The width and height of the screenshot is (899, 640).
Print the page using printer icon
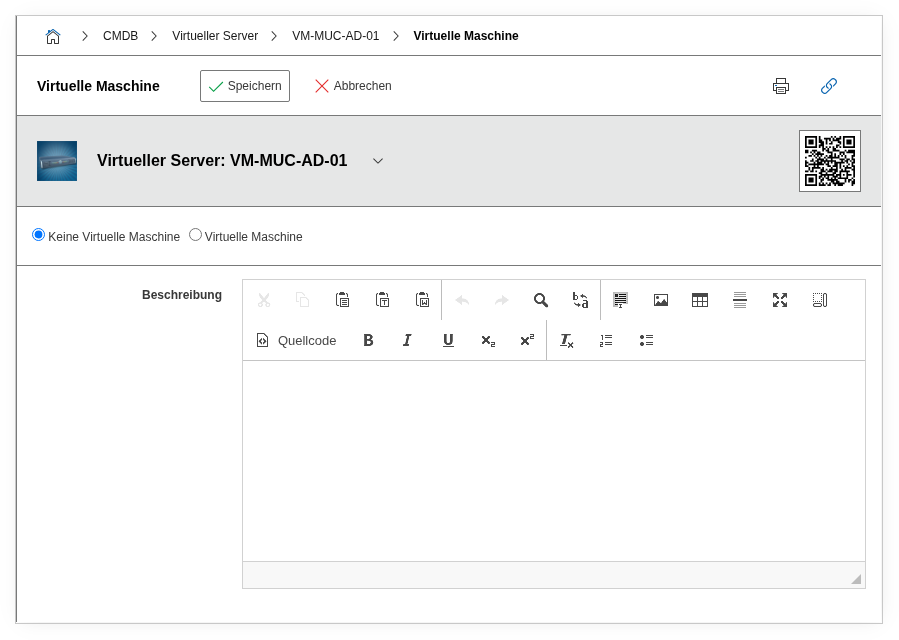781,86
